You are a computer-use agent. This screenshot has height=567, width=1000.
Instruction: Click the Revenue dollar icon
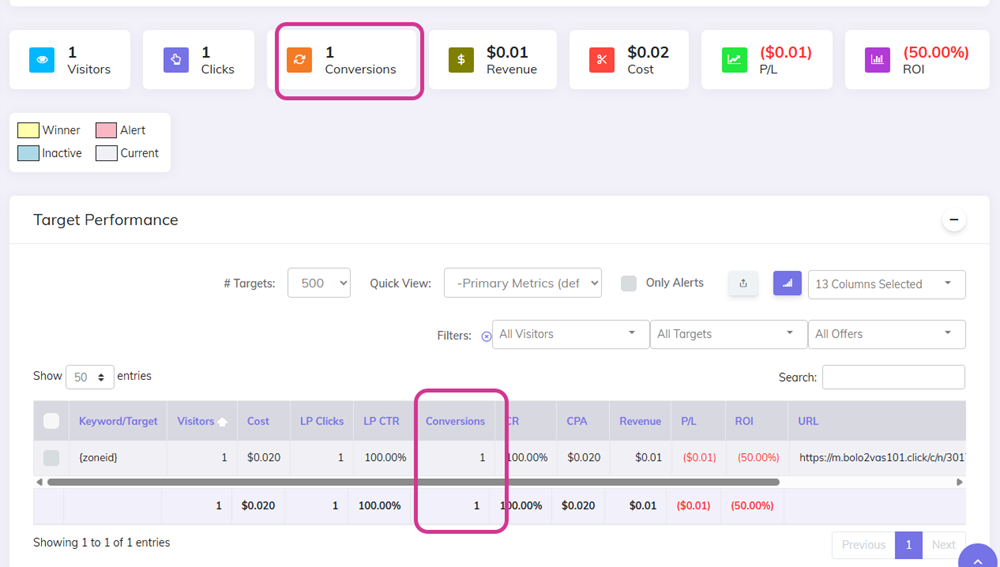(x=461, y=60)
